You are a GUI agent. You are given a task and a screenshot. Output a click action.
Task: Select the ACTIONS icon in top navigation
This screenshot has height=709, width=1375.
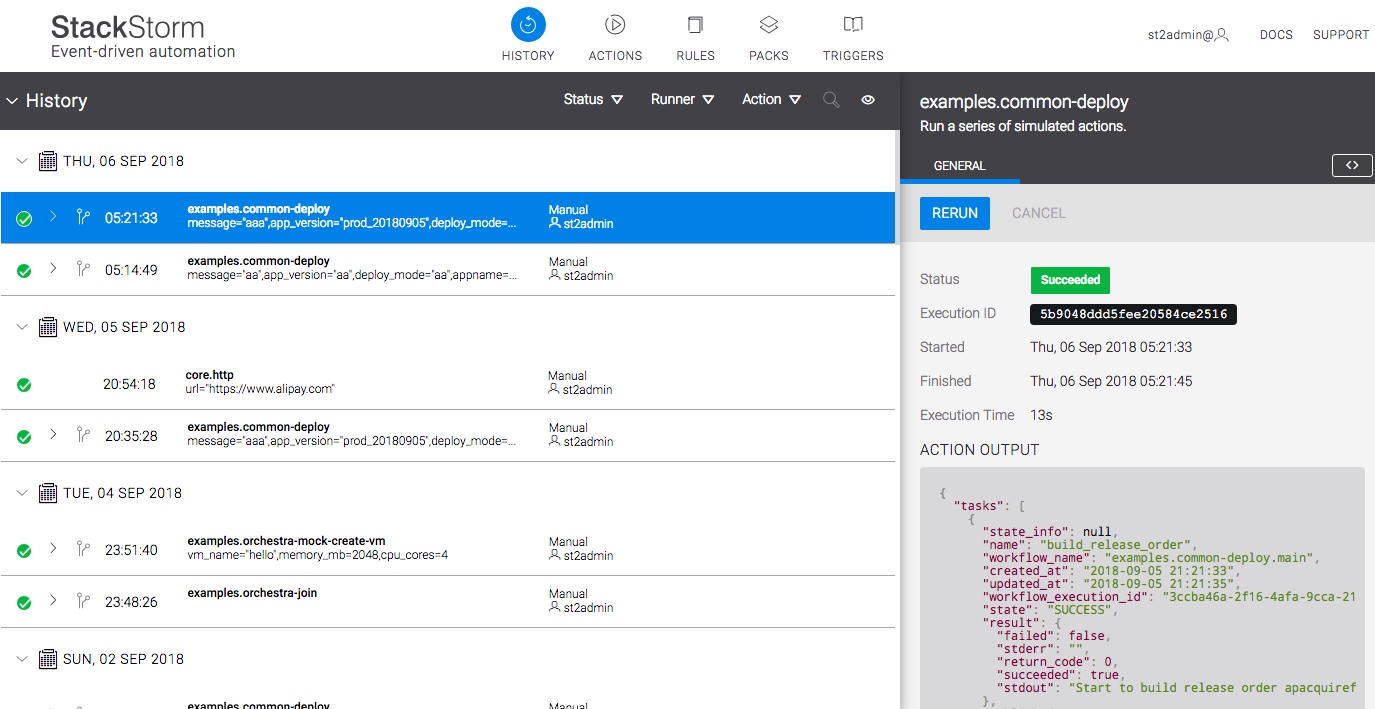(x=615, y=24)
